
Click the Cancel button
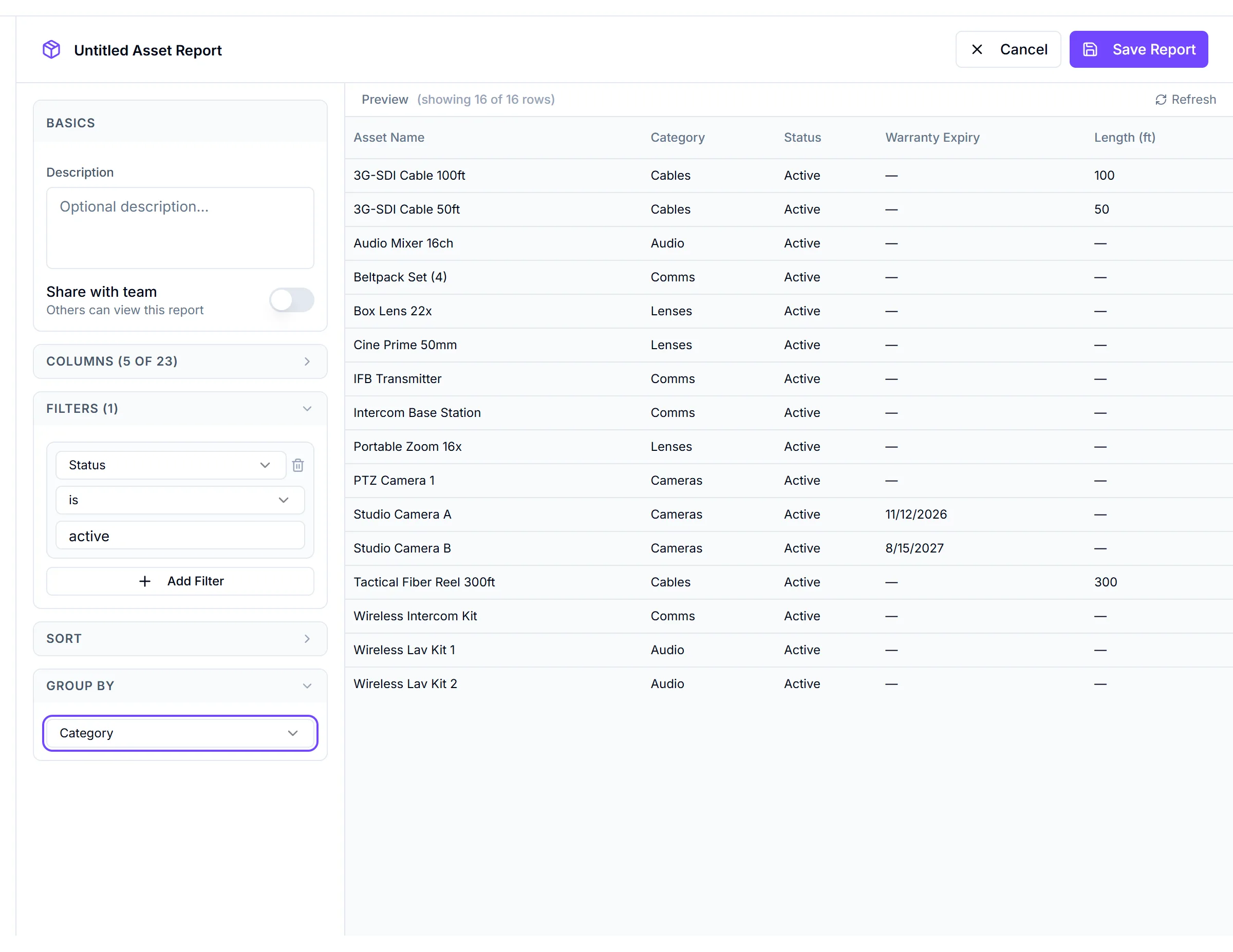coord(1008,50)
